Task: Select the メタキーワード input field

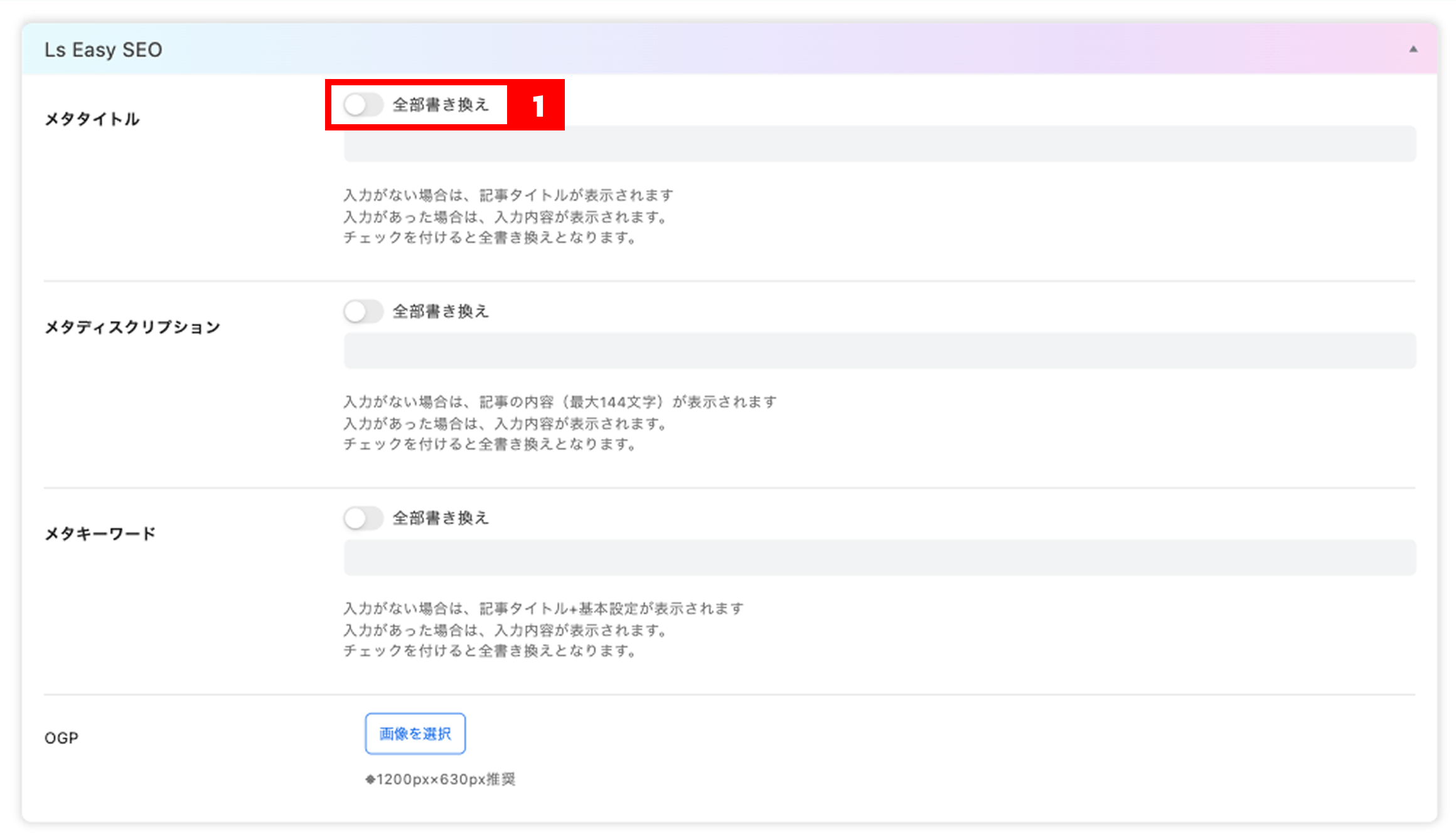Action: coord(879,558)
